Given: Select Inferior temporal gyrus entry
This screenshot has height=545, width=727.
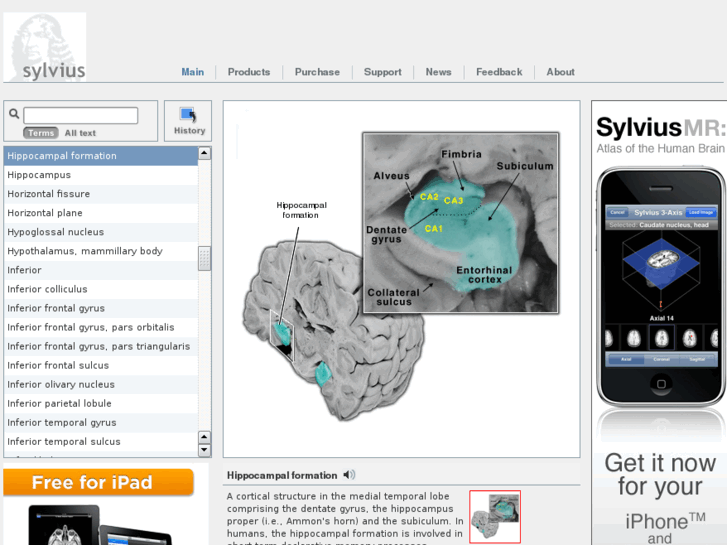Looking at the screenshot, I should pyautogui.click(x=101, y=423).
